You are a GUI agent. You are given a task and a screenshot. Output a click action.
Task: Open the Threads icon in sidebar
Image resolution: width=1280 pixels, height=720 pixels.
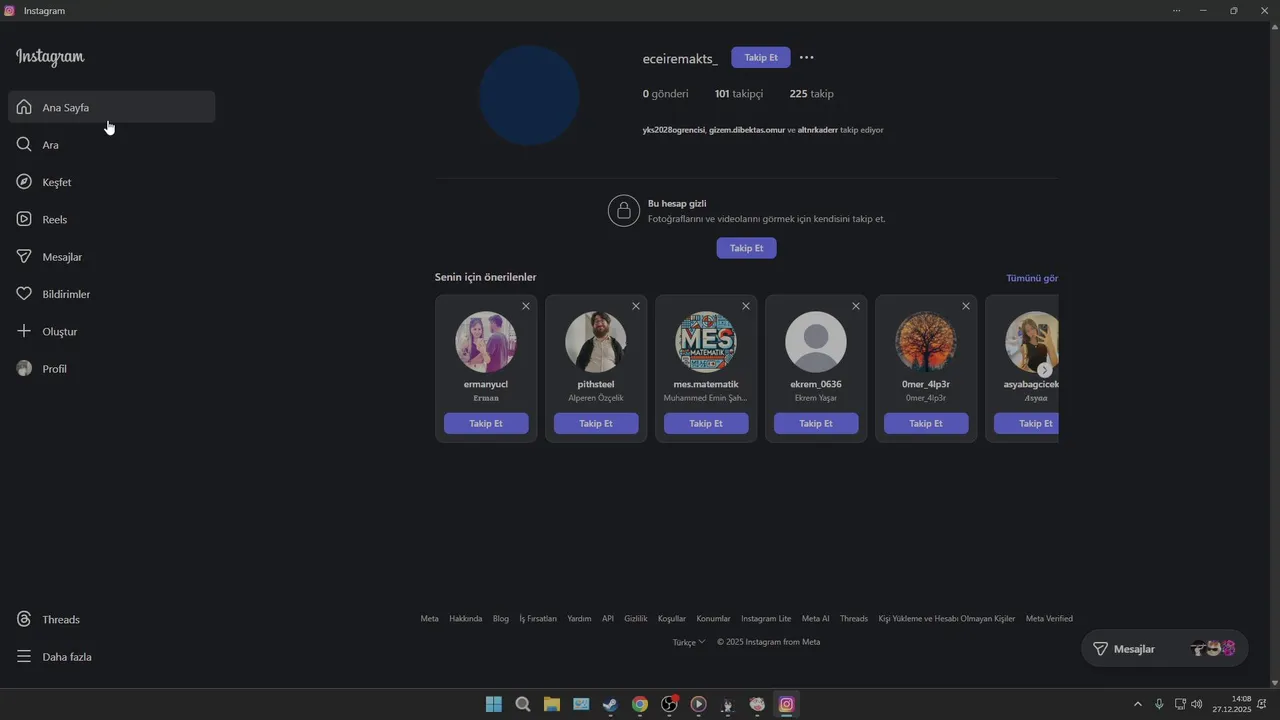tap(24, 619)
